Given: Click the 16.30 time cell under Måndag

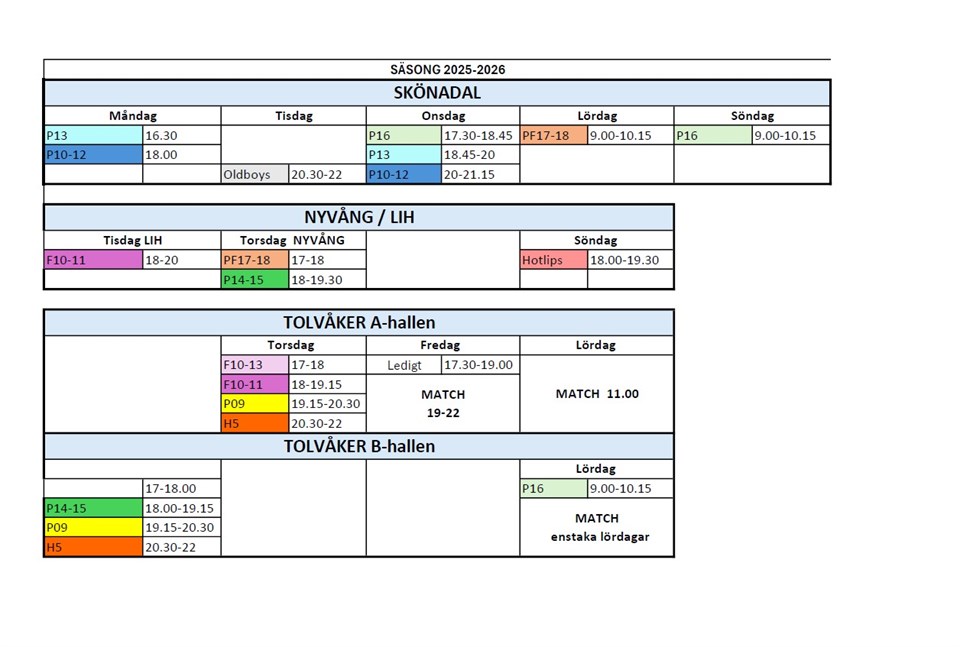Looking at the screenshot, I should coord(181,136).
